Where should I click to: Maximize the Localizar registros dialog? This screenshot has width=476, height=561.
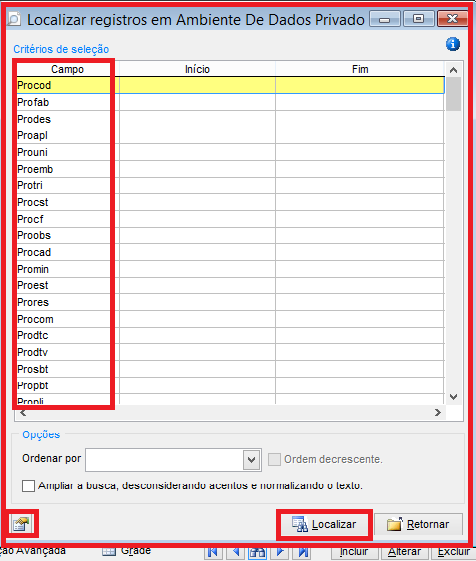pos(418,19)
